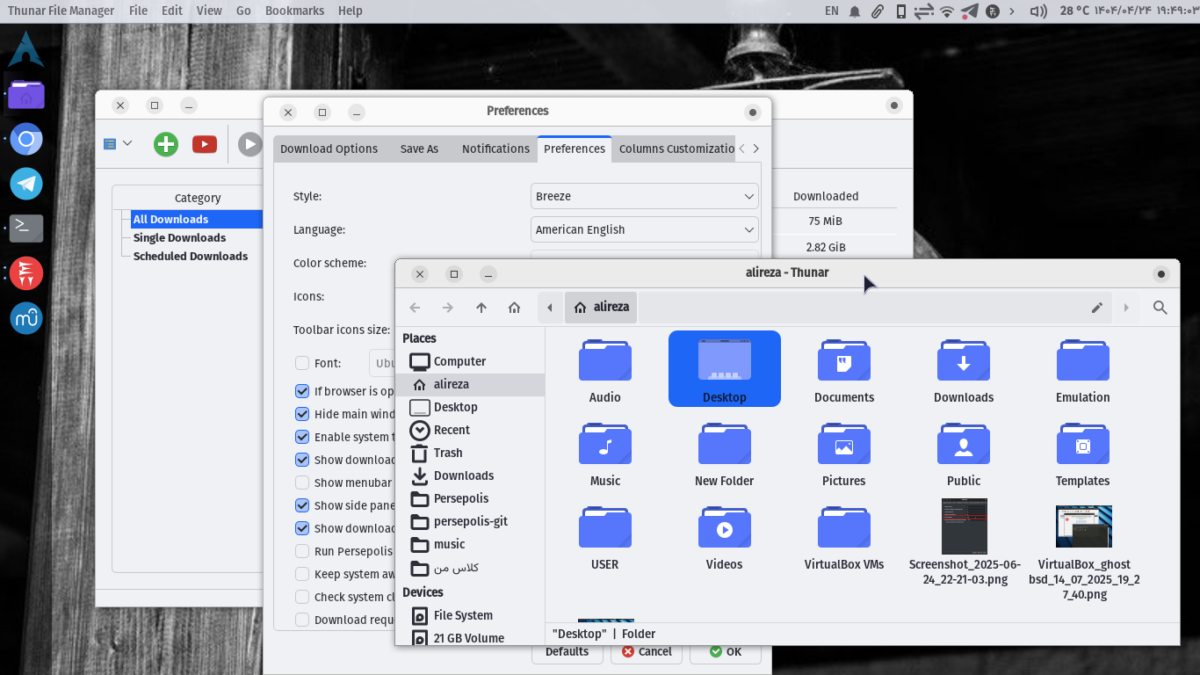Click the Cancel button in Preferences
Screen dimensions: 1200x675
click(x=646, y=652)
